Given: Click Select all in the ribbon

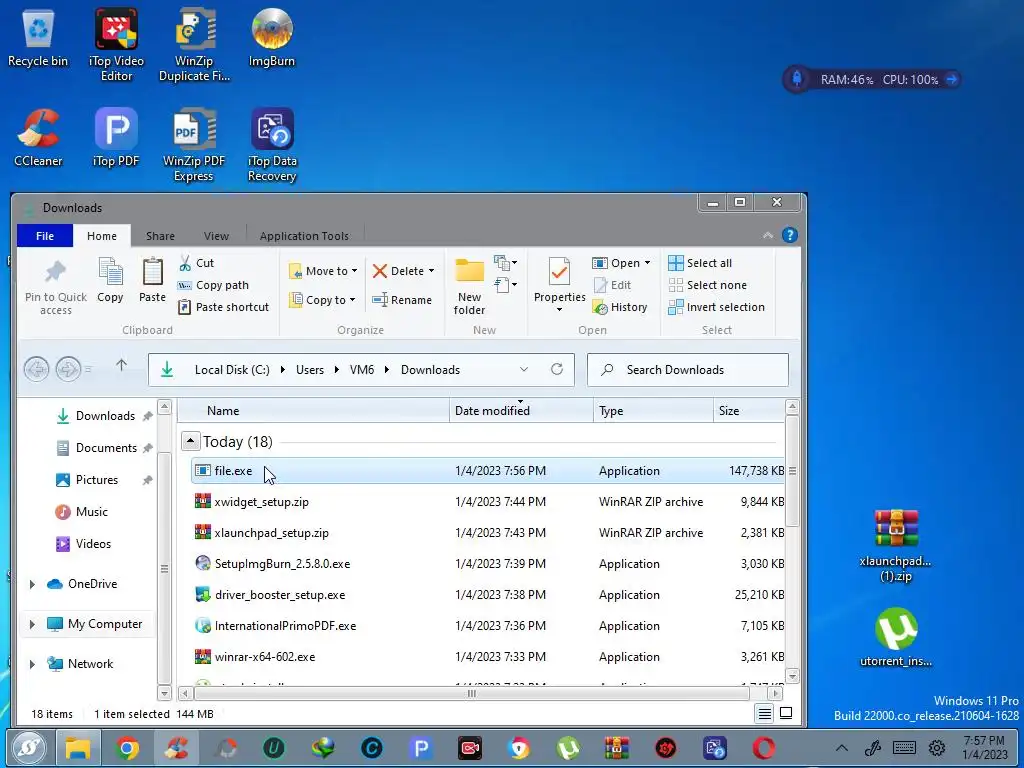Looking at the screenshot, I should (x=700, y=263).
